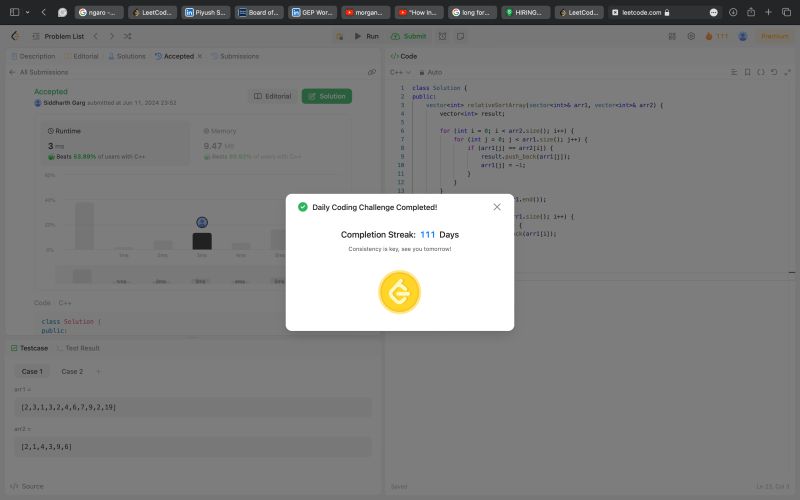Select the Accepted tab
This screenshot has height=500, width=800.
point(174,56)
